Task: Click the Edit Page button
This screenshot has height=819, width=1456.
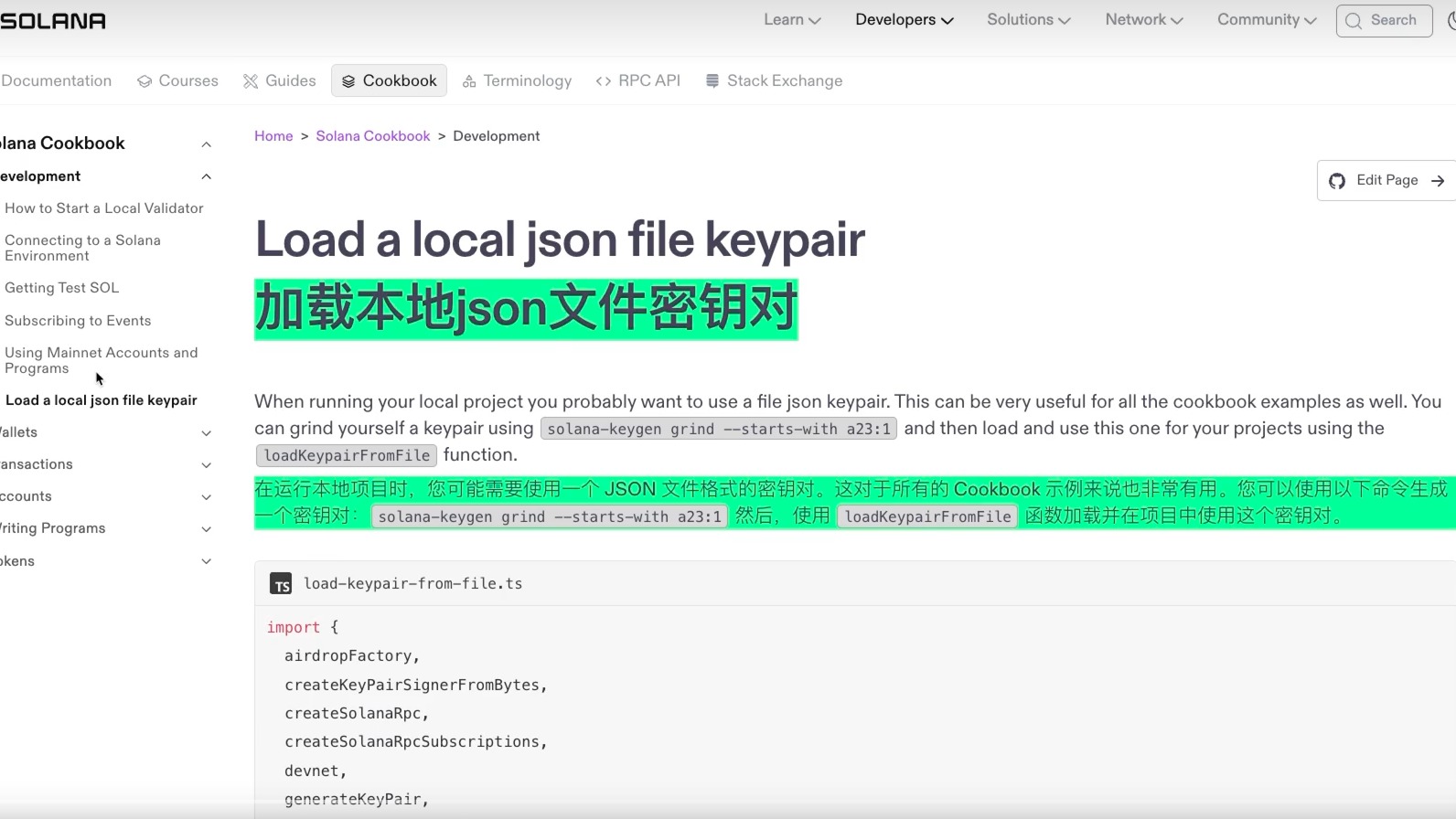Action: (1386, 180)
